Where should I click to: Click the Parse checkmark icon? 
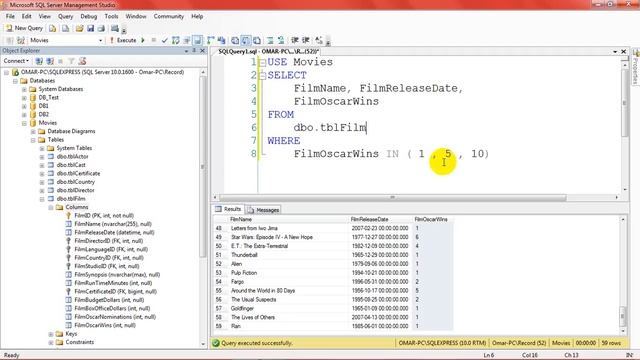[x=164, y=40]
